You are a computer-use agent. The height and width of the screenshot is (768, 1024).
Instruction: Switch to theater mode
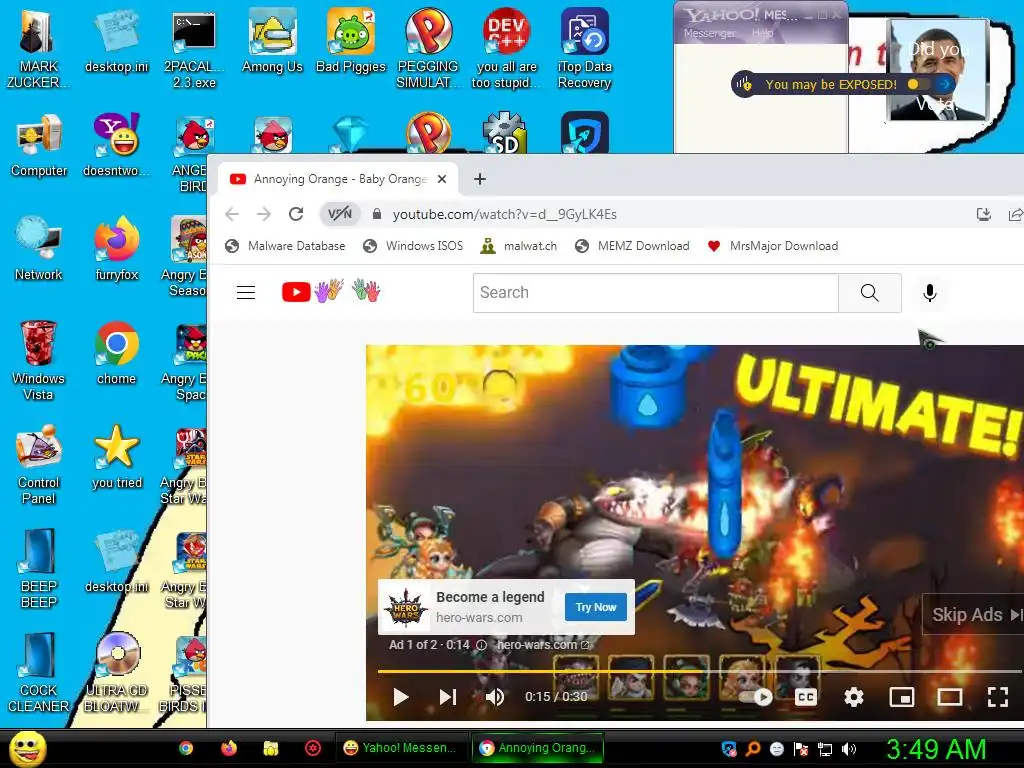coord(950,697)
